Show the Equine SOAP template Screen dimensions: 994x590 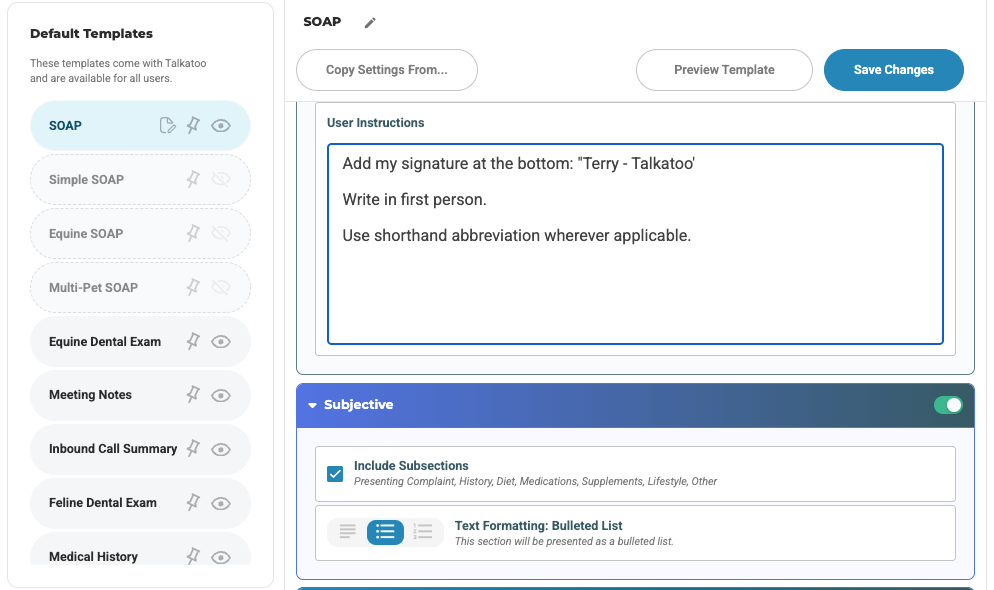point(221,233)
